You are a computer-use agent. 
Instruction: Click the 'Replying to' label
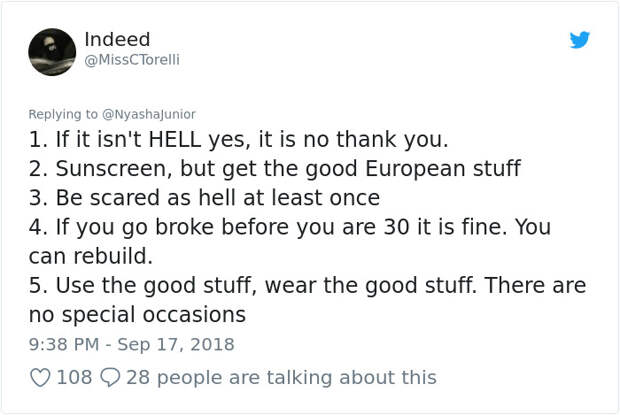(x=63, y=114)
